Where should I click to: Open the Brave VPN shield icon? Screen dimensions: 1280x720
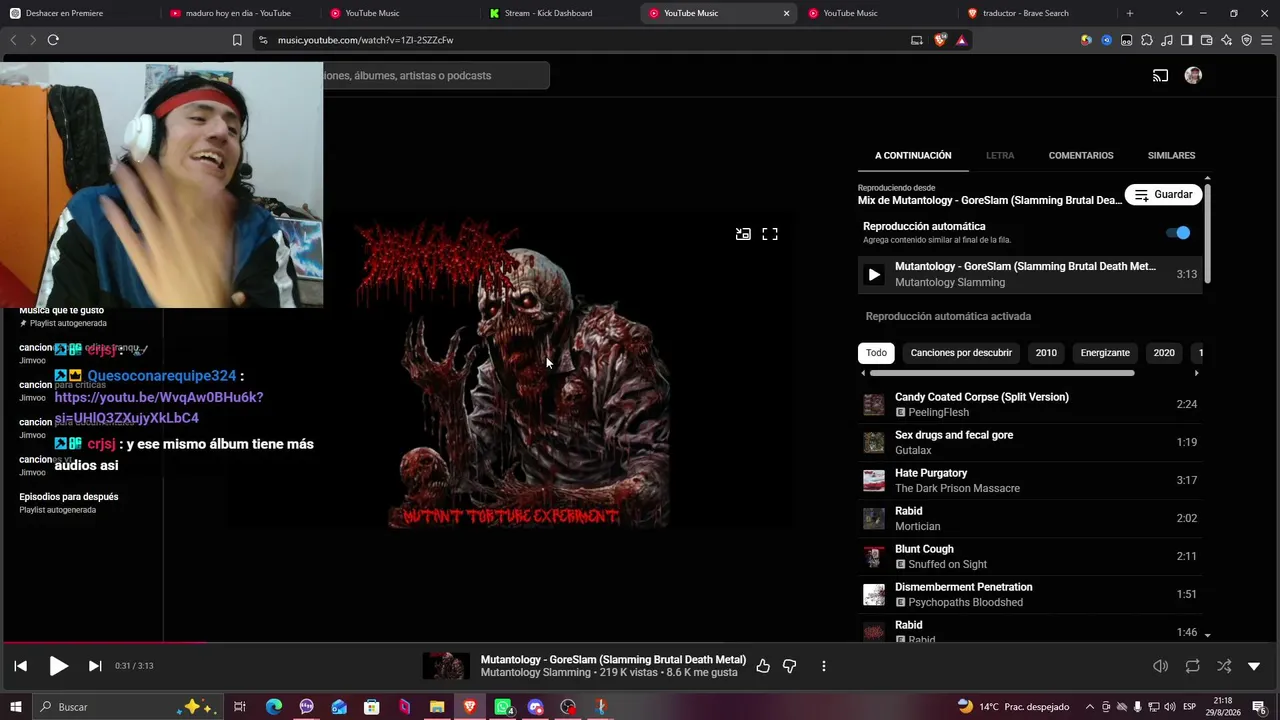(x=1246, y=40)
